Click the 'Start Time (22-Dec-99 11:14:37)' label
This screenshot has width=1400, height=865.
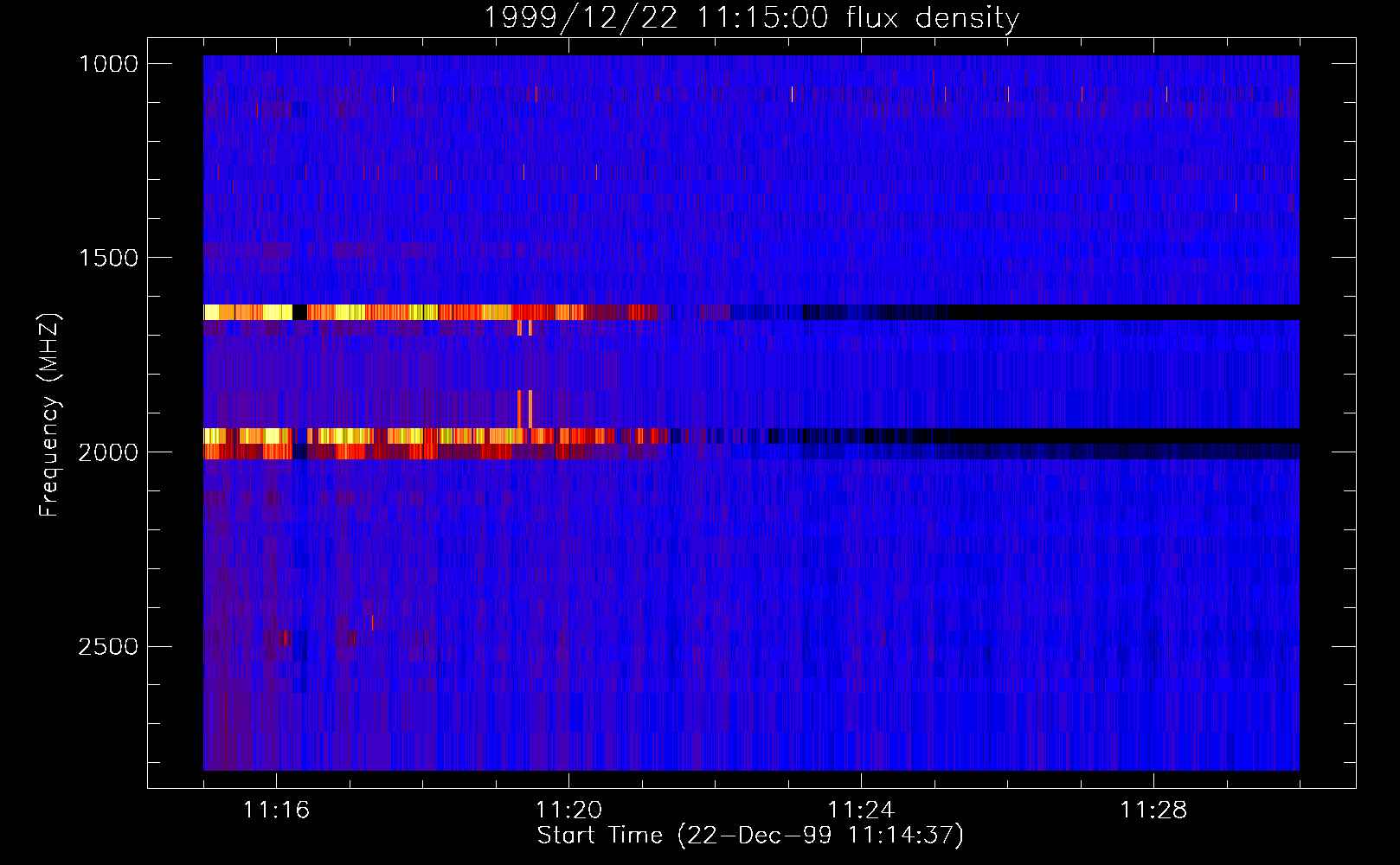[750, 836]
